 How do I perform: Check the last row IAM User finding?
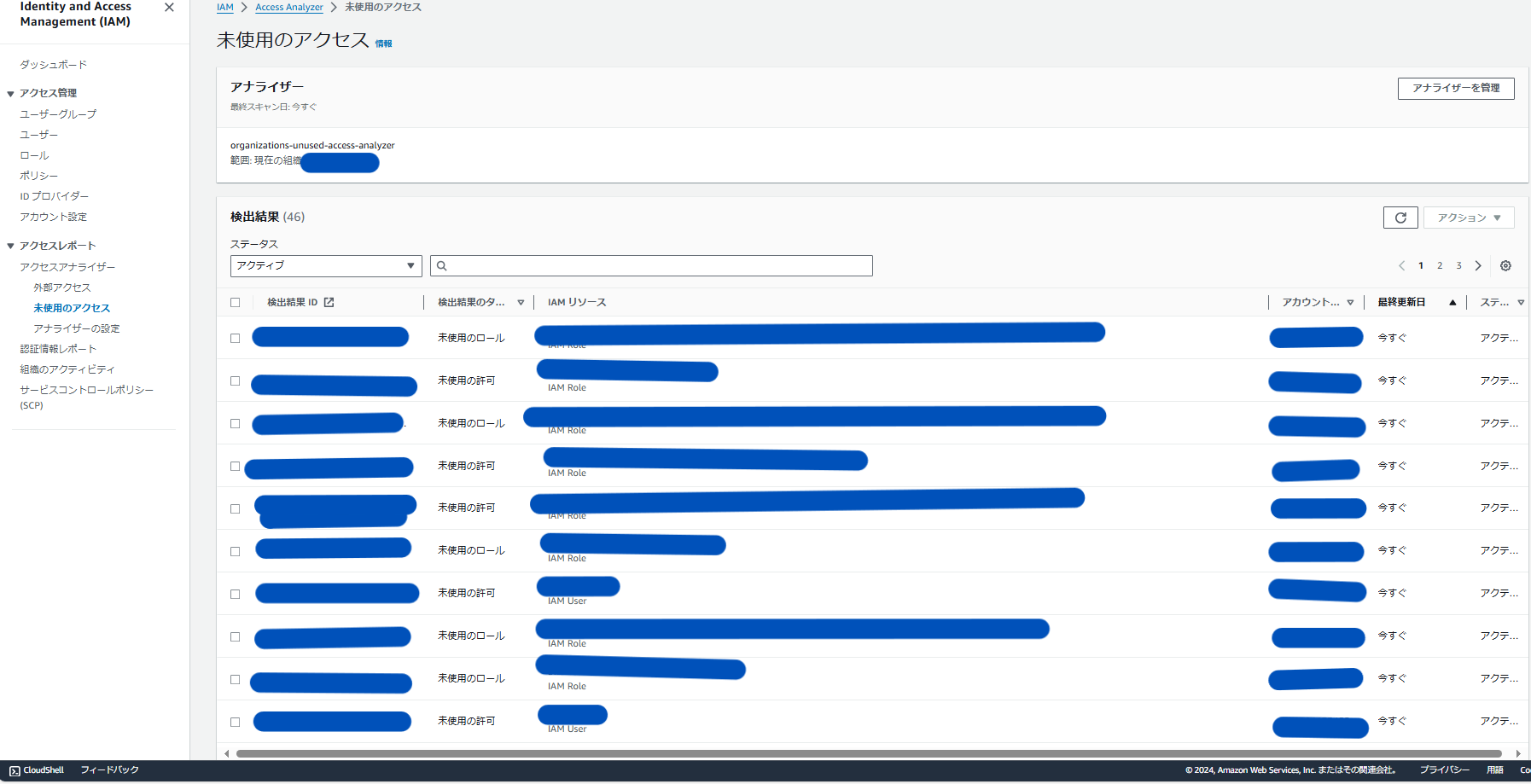tap(236, 722)
